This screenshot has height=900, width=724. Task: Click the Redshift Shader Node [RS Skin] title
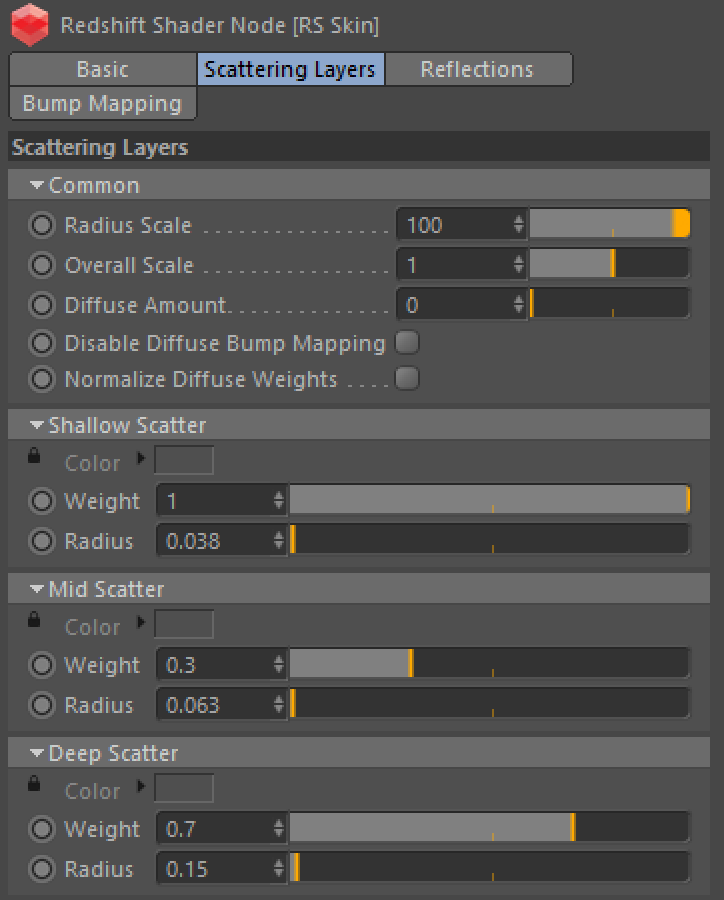(220, 26)
